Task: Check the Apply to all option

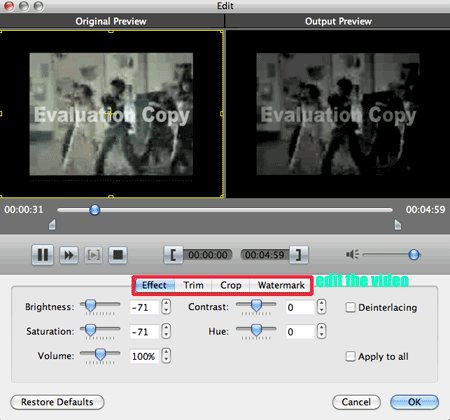Action: 350,356
